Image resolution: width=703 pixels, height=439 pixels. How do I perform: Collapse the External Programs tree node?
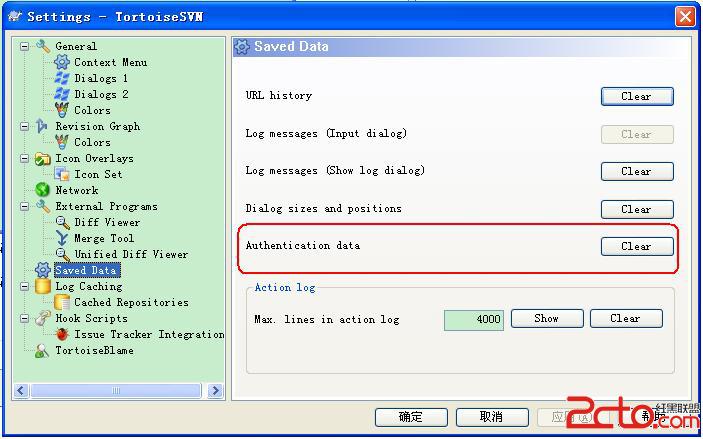[25, 206]
